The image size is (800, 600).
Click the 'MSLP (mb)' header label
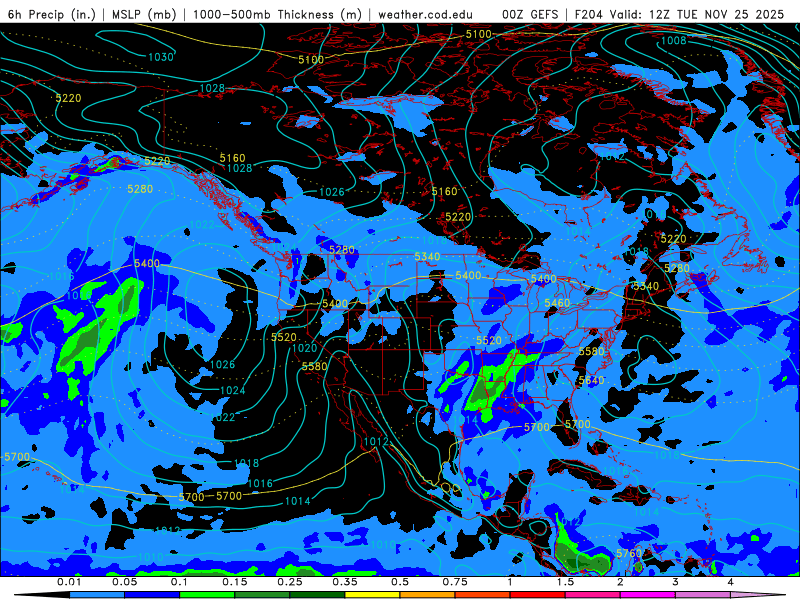coord(144,14)
